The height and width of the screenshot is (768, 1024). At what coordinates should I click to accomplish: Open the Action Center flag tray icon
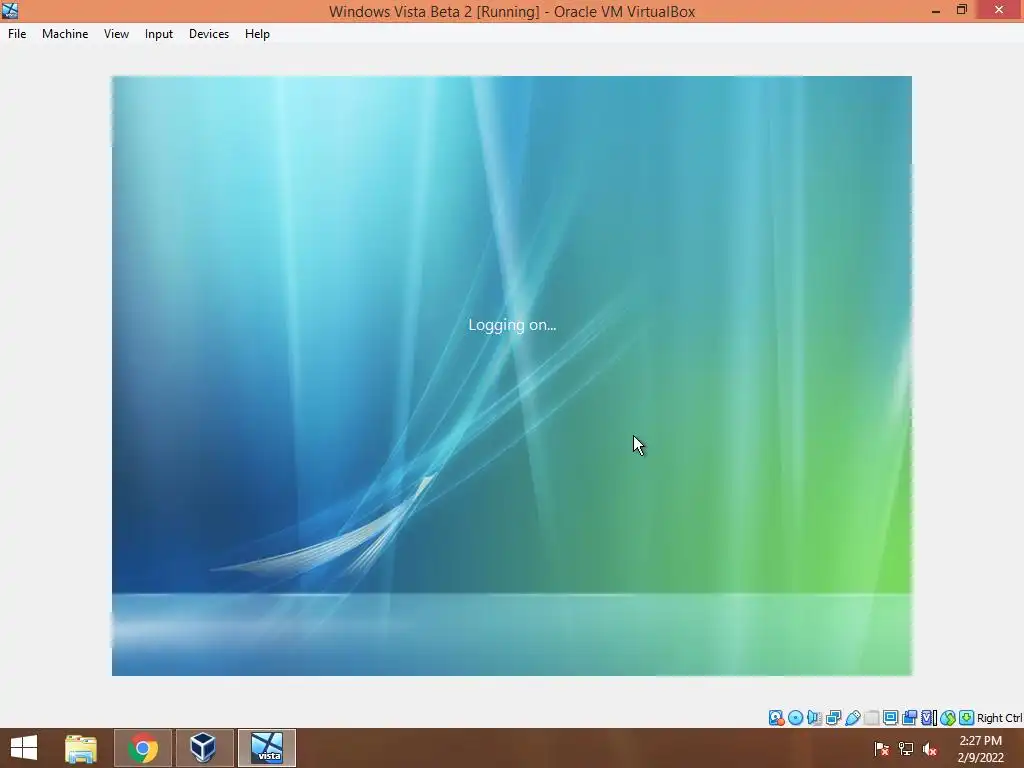(x=881, y=749)
